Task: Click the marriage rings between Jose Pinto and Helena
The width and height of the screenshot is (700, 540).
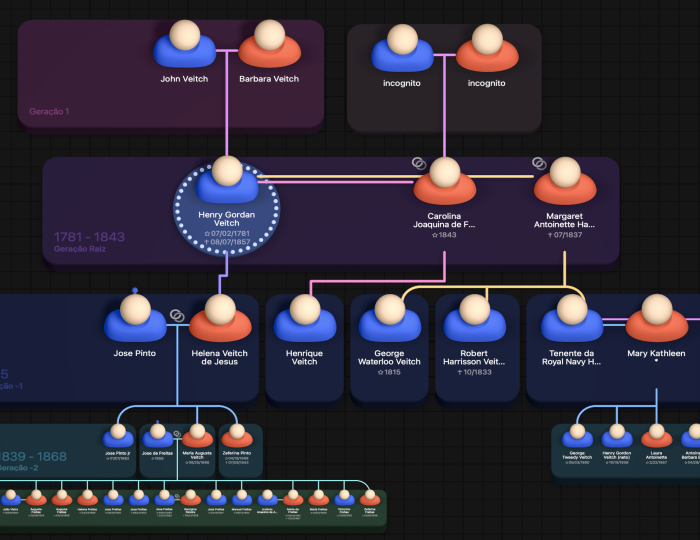Action: pos(177,316)
